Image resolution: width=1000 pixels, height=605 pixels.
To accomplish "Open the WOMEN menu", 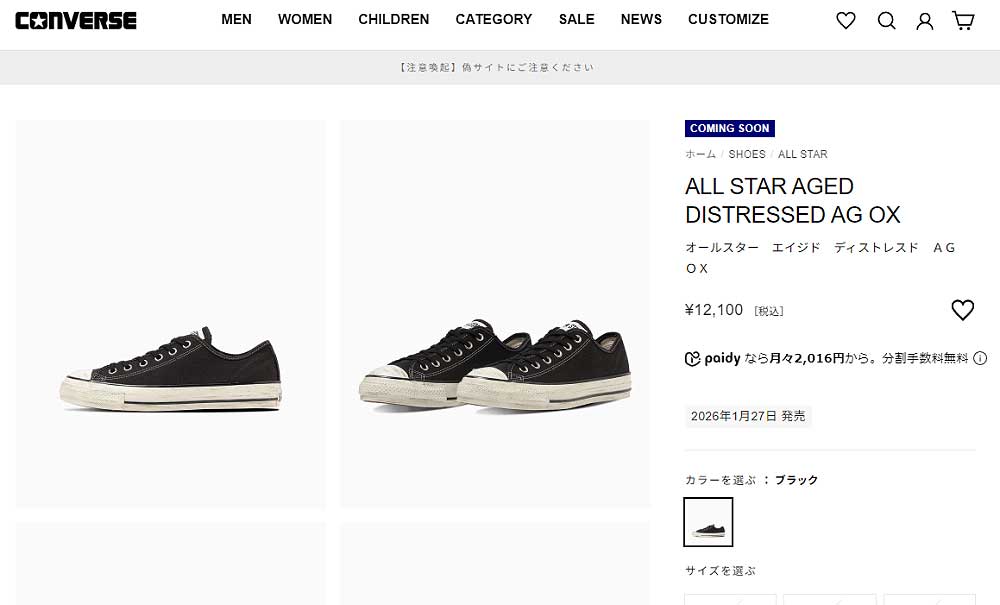I will 305,19.
